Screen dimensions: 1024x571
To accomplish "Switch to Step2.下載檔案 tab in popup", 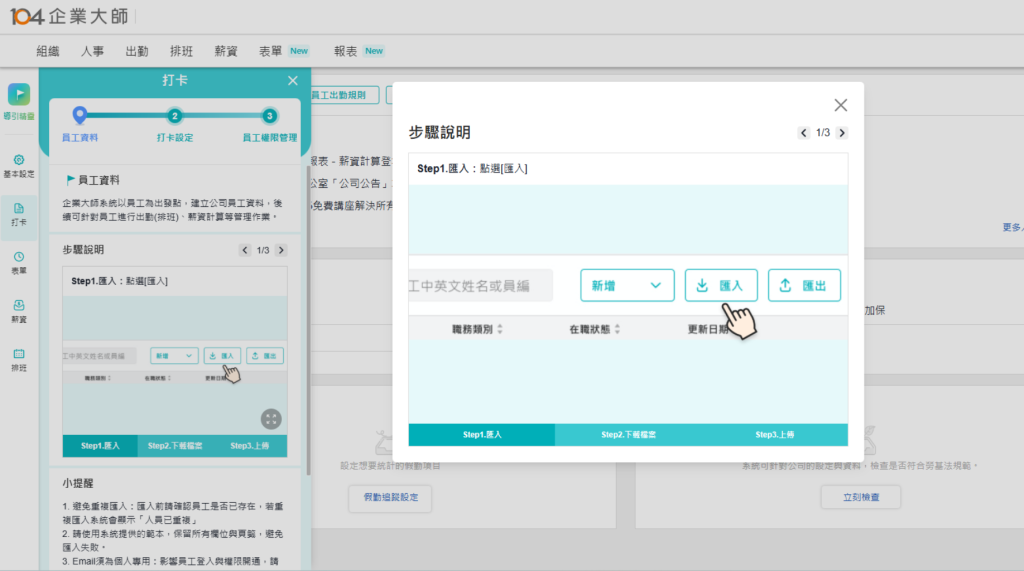I will (628, 435).
